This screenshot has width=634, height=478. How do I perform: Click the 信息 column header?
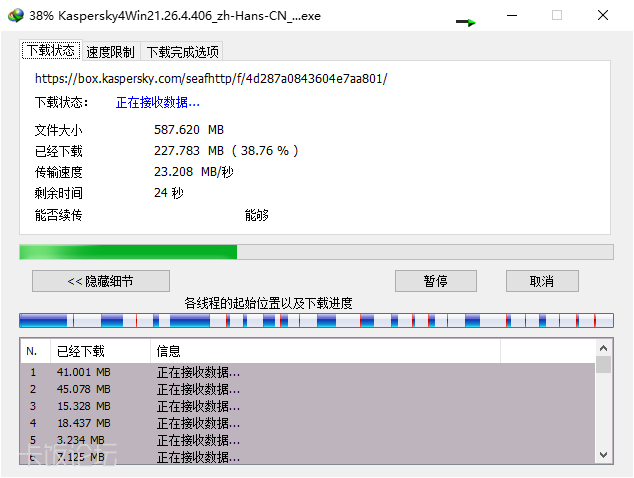tap(325, 351)
